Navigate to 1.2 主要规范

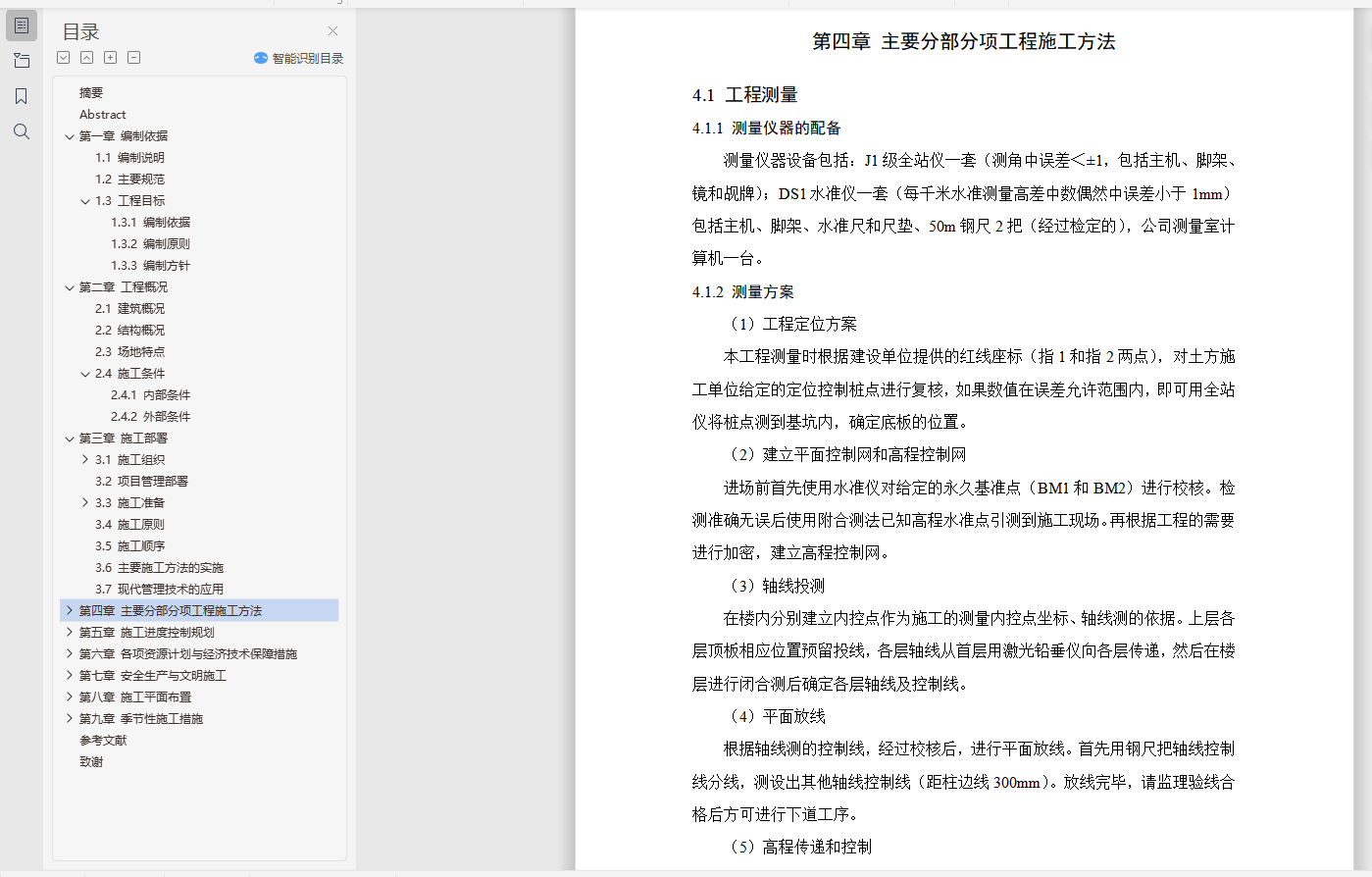click(130, 180)
